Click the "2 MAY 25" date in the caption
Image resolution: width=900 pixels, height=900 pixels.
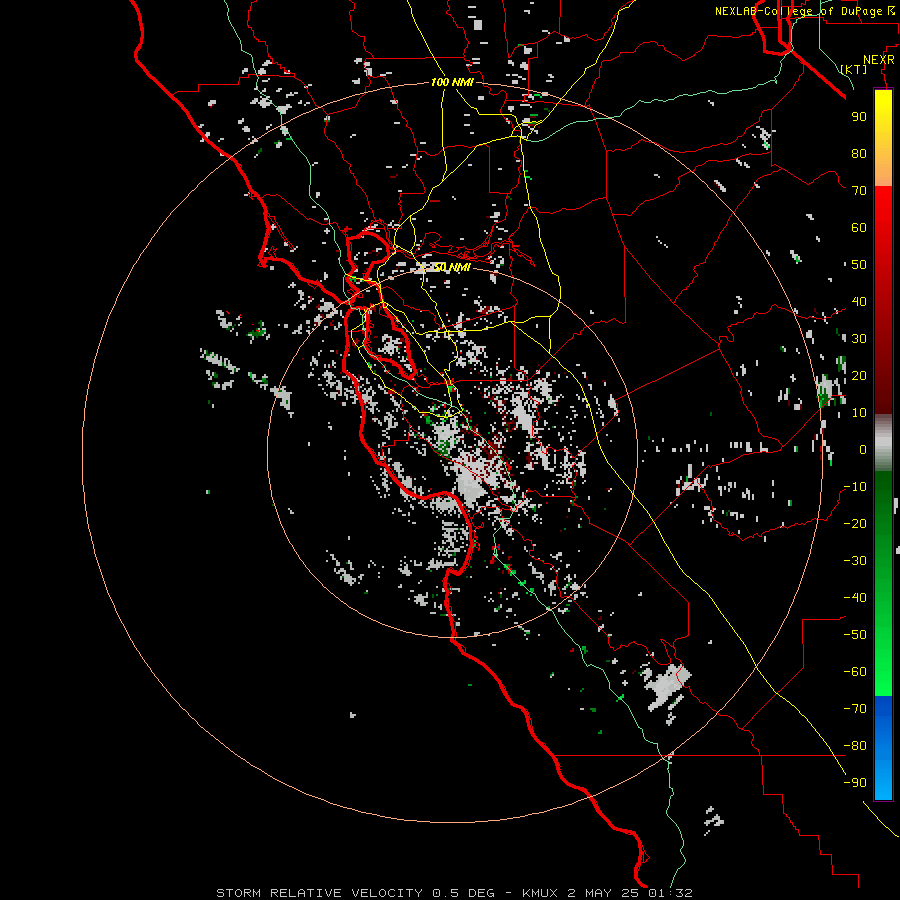pyautogui.click(x=603, y=893)
